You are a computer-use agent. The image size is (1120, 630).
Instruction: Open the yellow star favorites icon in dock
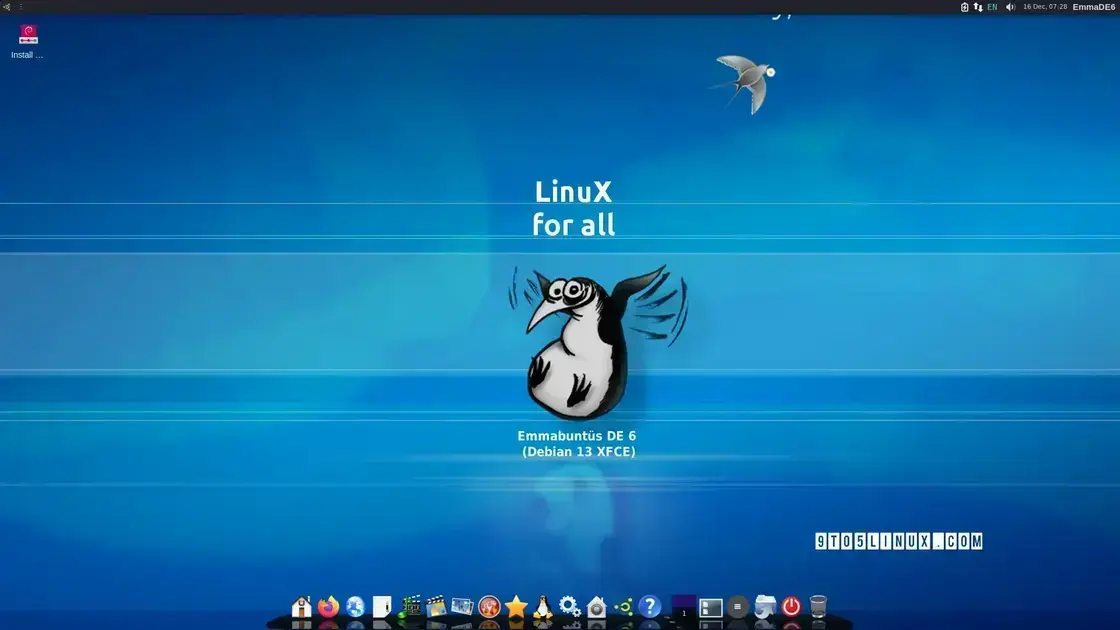(x=516, y=606)
